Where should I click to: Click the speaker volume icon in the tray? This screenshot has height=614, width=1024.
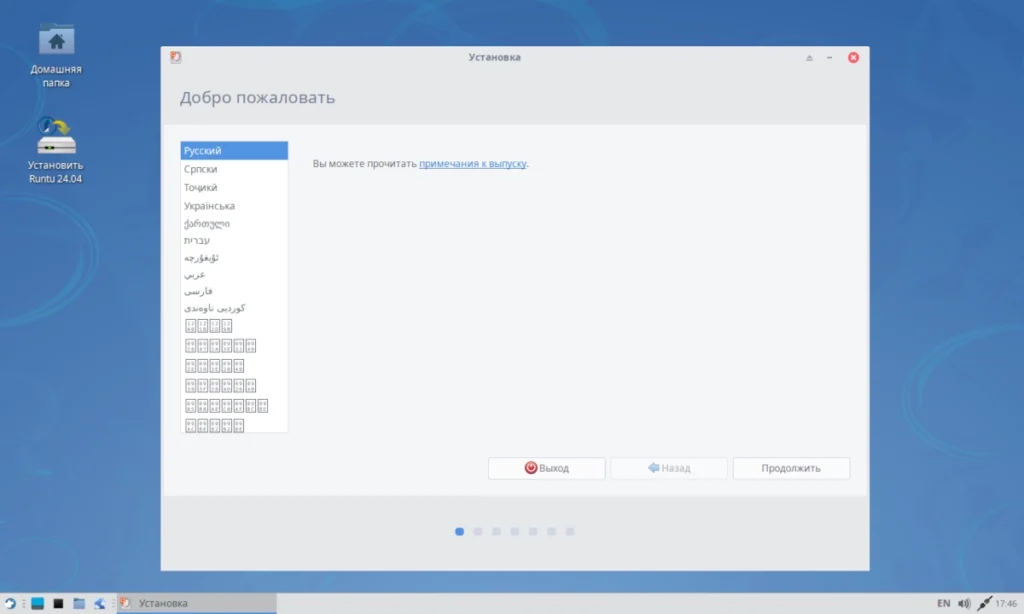(964, 604)
